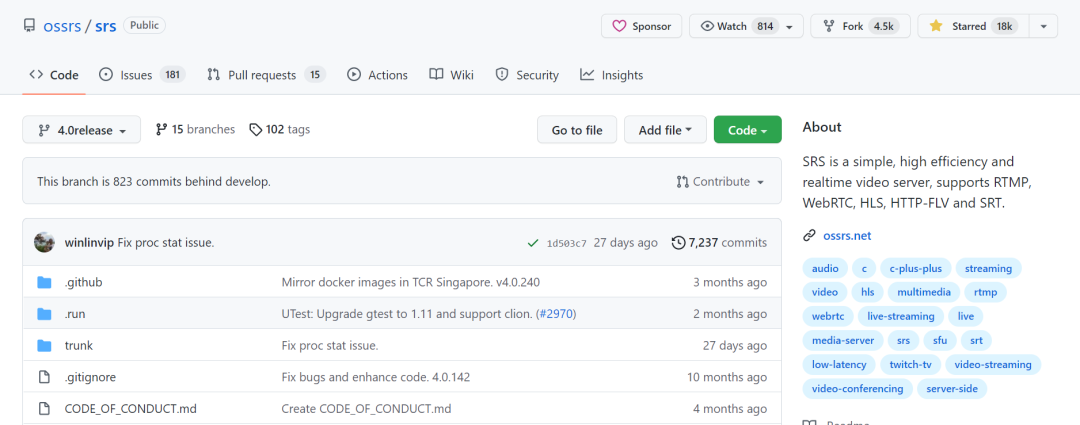Switch to the Issues tab
The height and width of the screenshot is (425, 1080).
tap(142, 75)
